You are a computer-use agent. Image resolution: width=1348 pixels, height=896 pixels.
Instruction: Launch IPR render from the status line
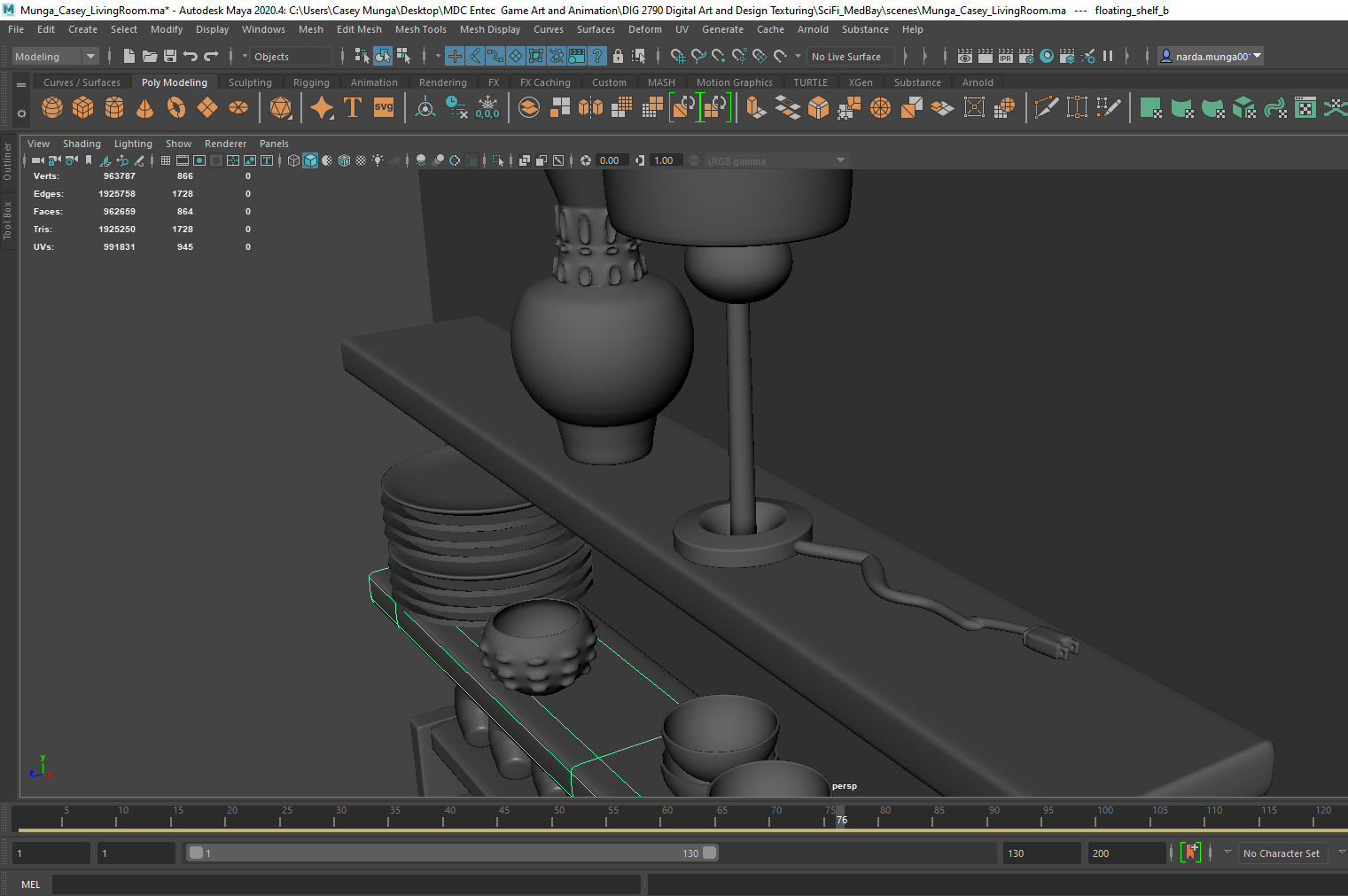[1005, 56]
